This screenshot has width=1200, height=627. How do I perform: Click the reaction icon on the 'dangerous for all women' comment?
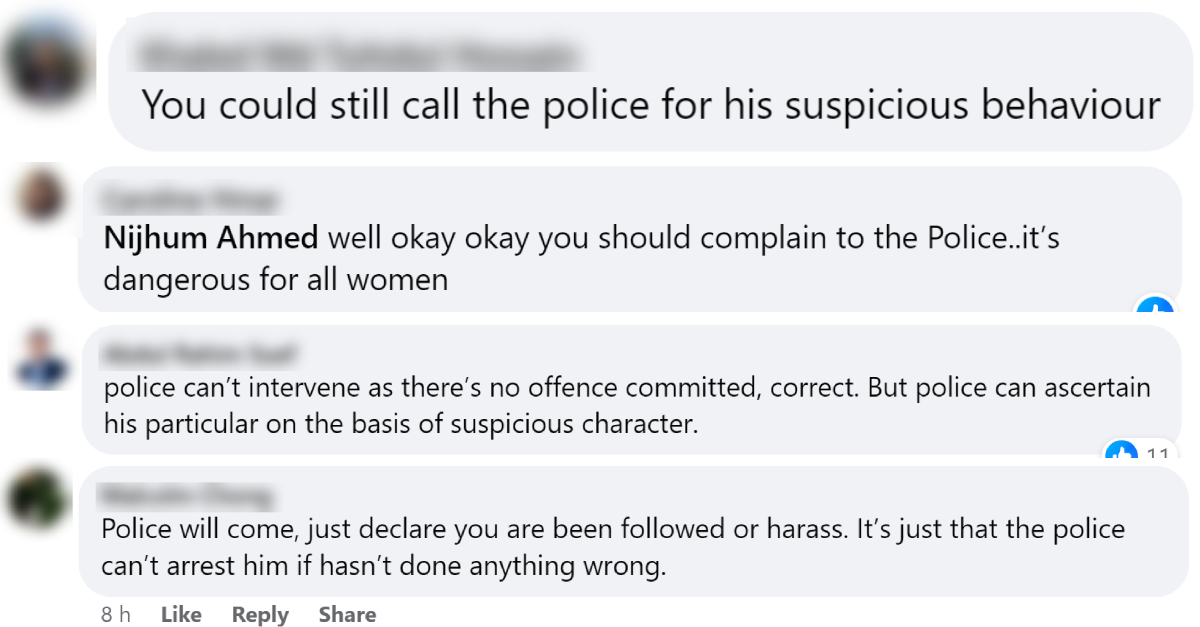(x=1154, y=308)
